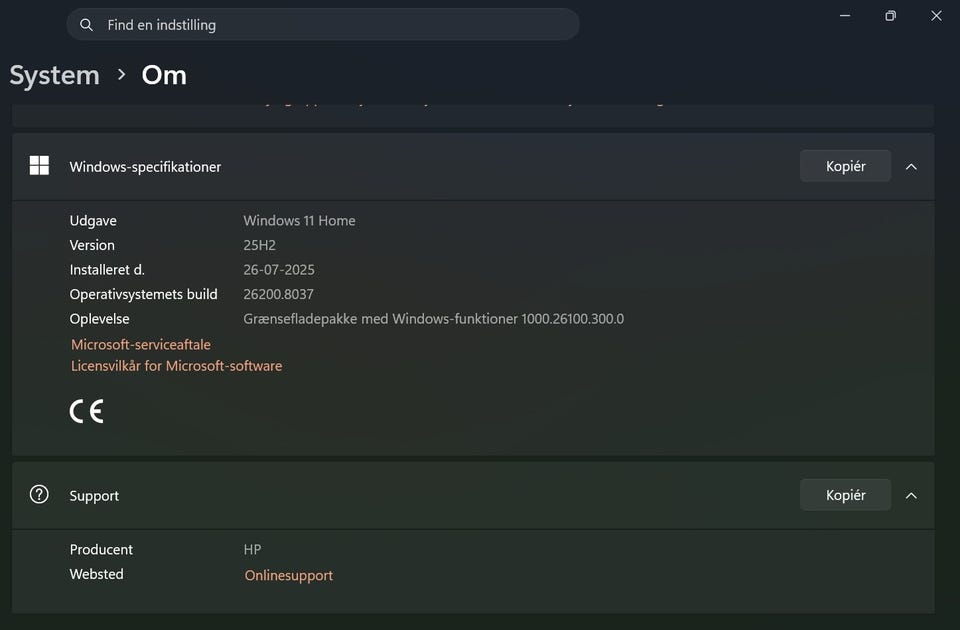Screen dimensions: 960x630
Task: Select the Om breadcrumb title
Action: pyautogui.click(x=164, y=75)
